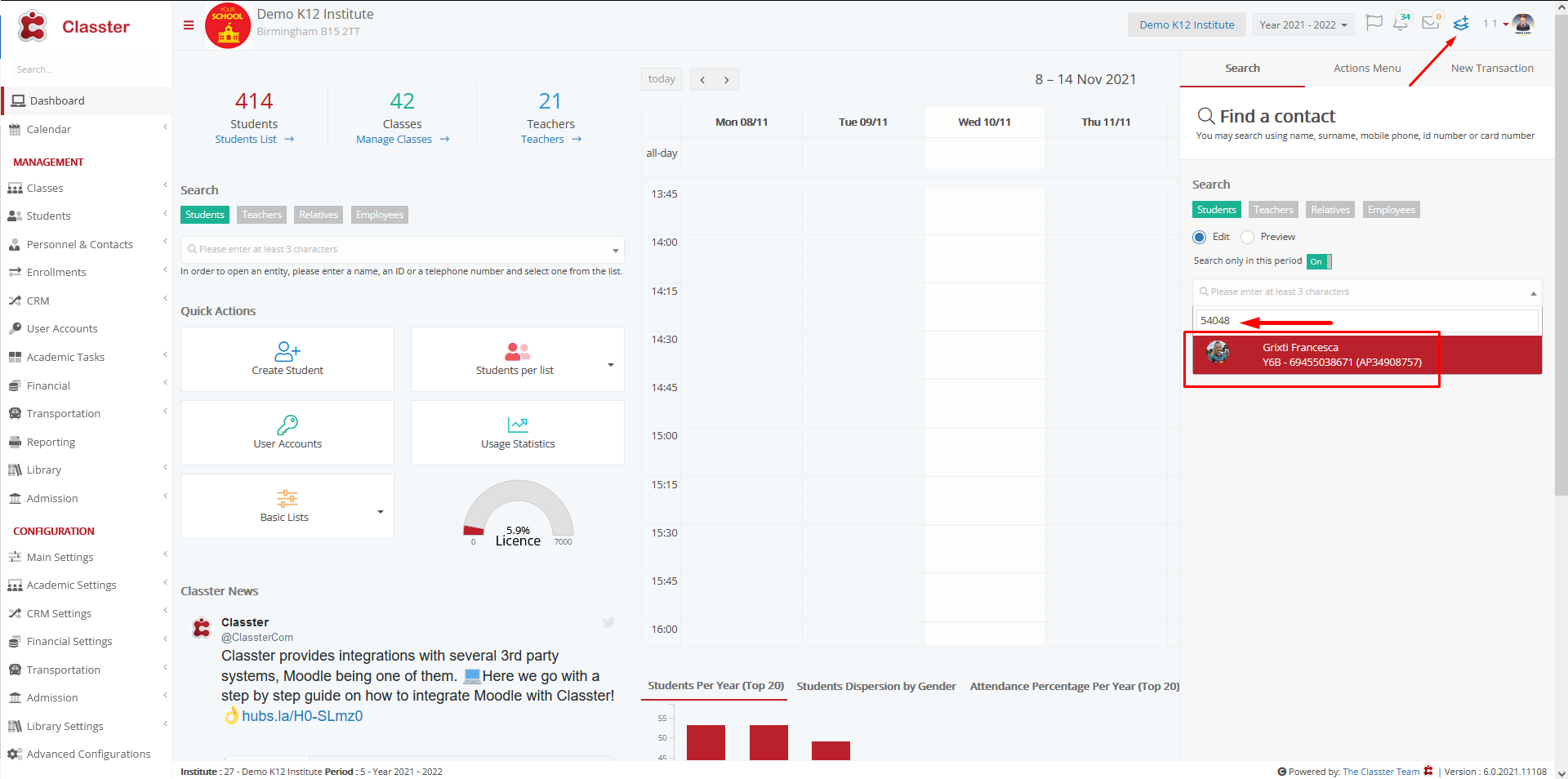
Task: Go to previous calendar week
Action: click(x=702, y=79)
